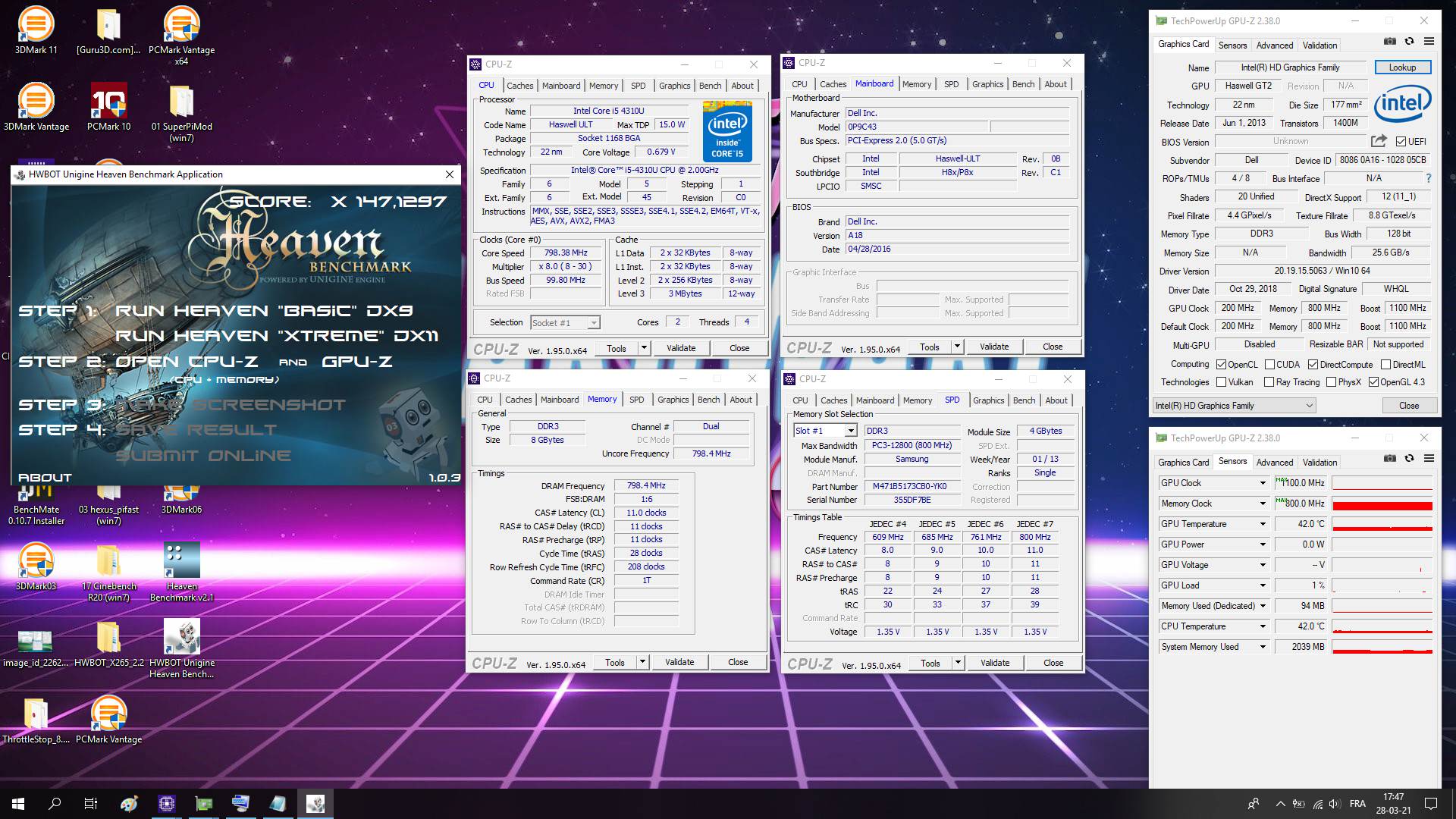The width and height of the screenshot is (1456, 819).
Task: Expand GPU Power sensor dropdown
Action: point(1263,544)
